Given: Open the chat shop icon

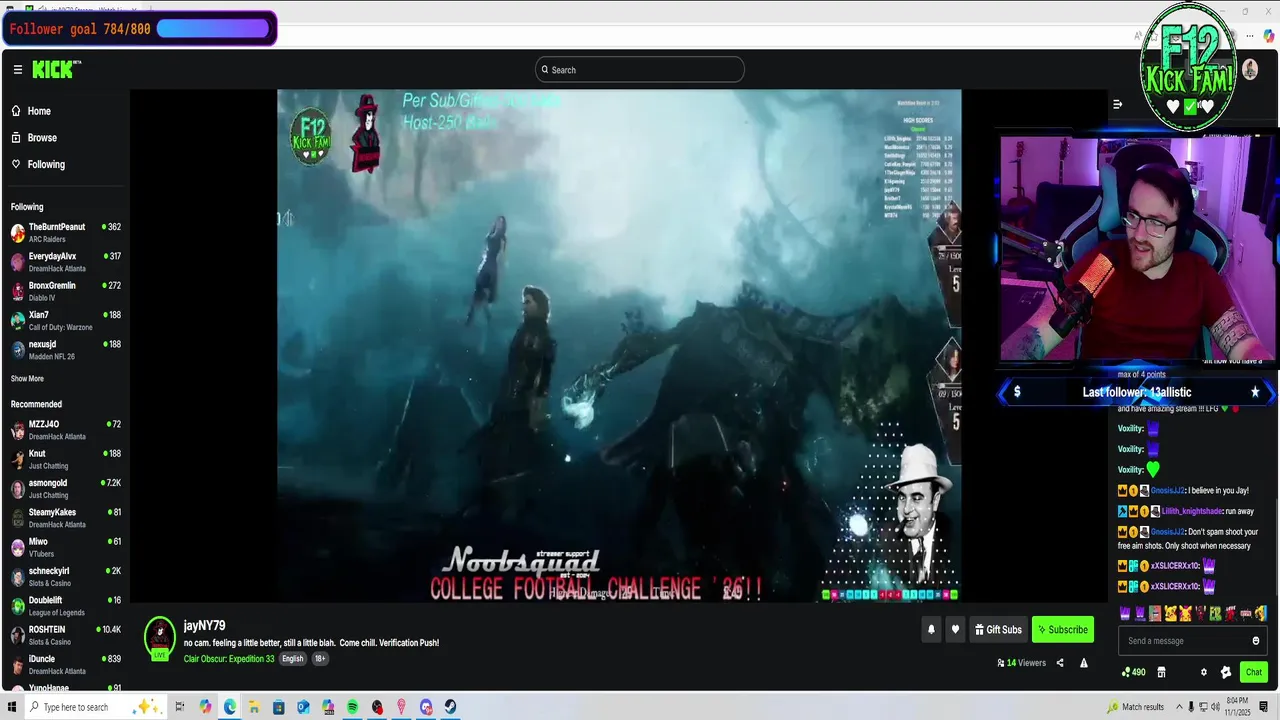Looking at the screenshot, I should 1161,672.
